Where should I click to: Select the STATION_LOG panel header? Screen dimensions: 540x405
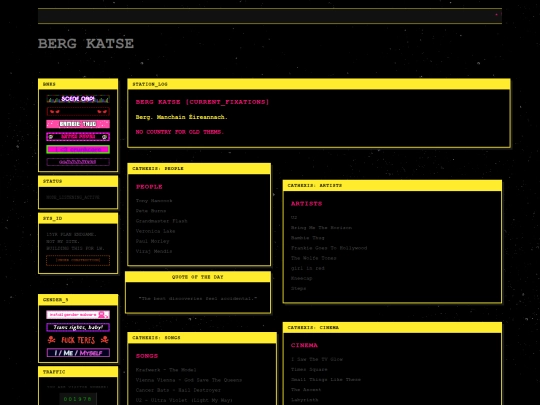click(319, 84)
